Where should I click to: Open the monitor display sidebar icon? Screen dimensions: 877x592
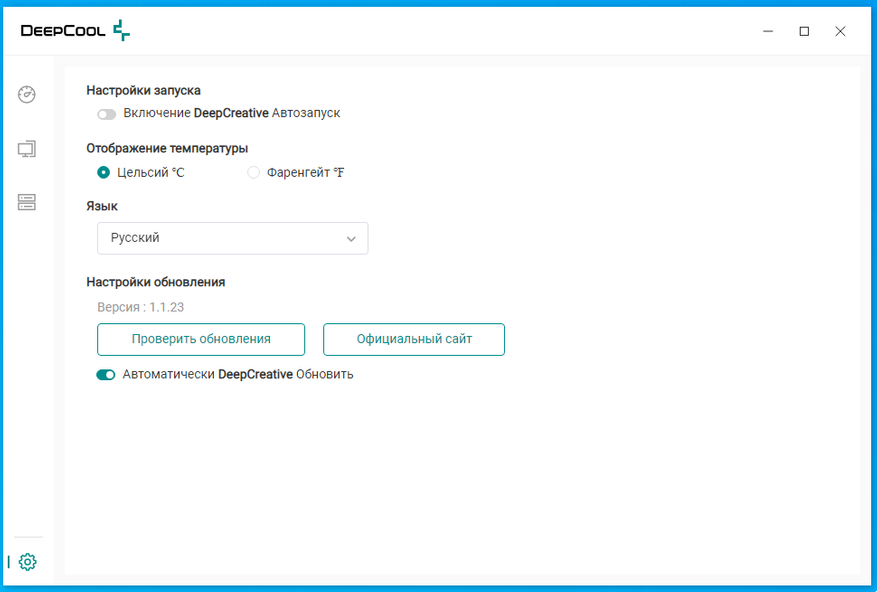pyautogui.click(x=27, y=148)
